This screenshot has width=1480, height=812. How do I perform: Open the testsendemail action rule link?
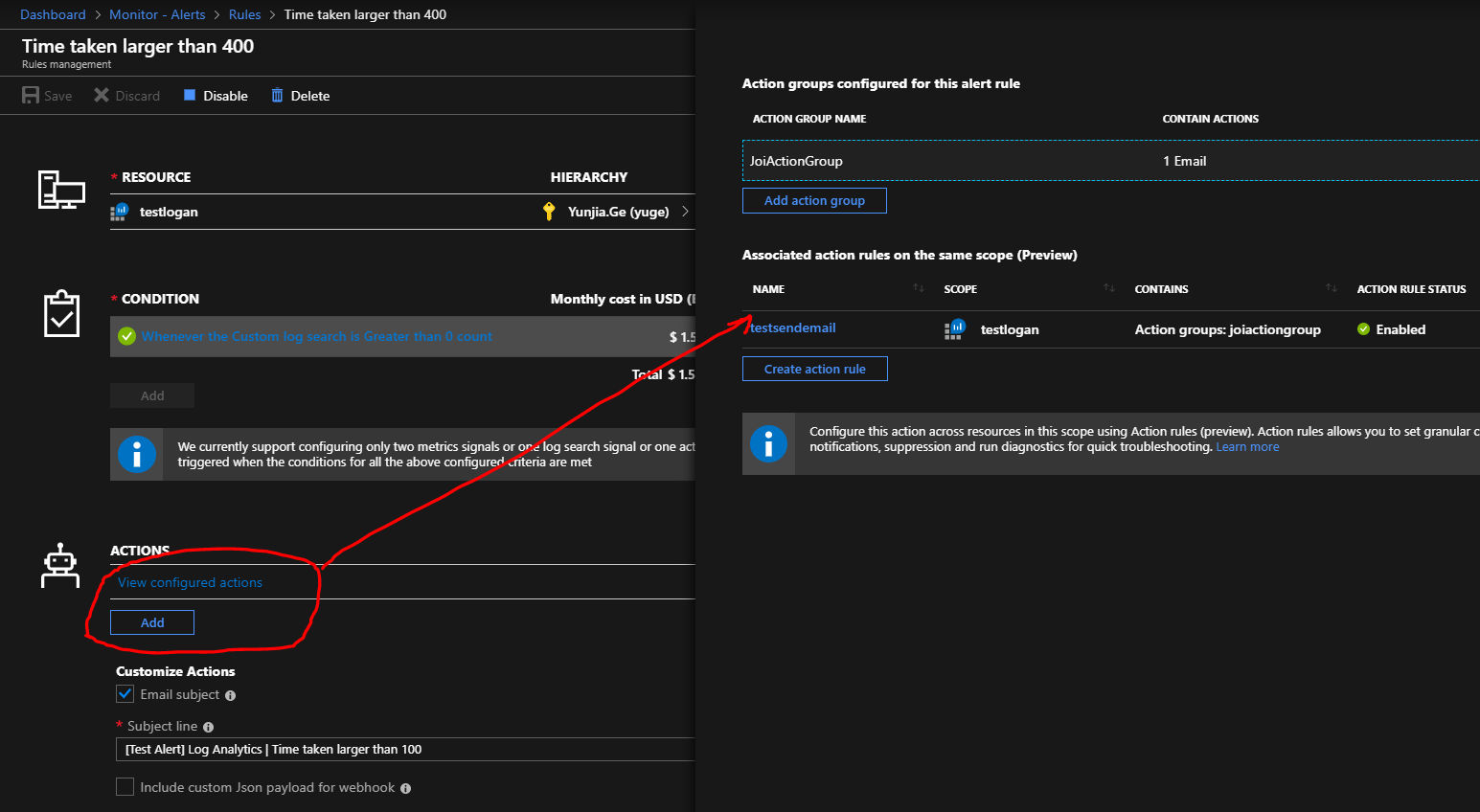click(x=793, y=328)
